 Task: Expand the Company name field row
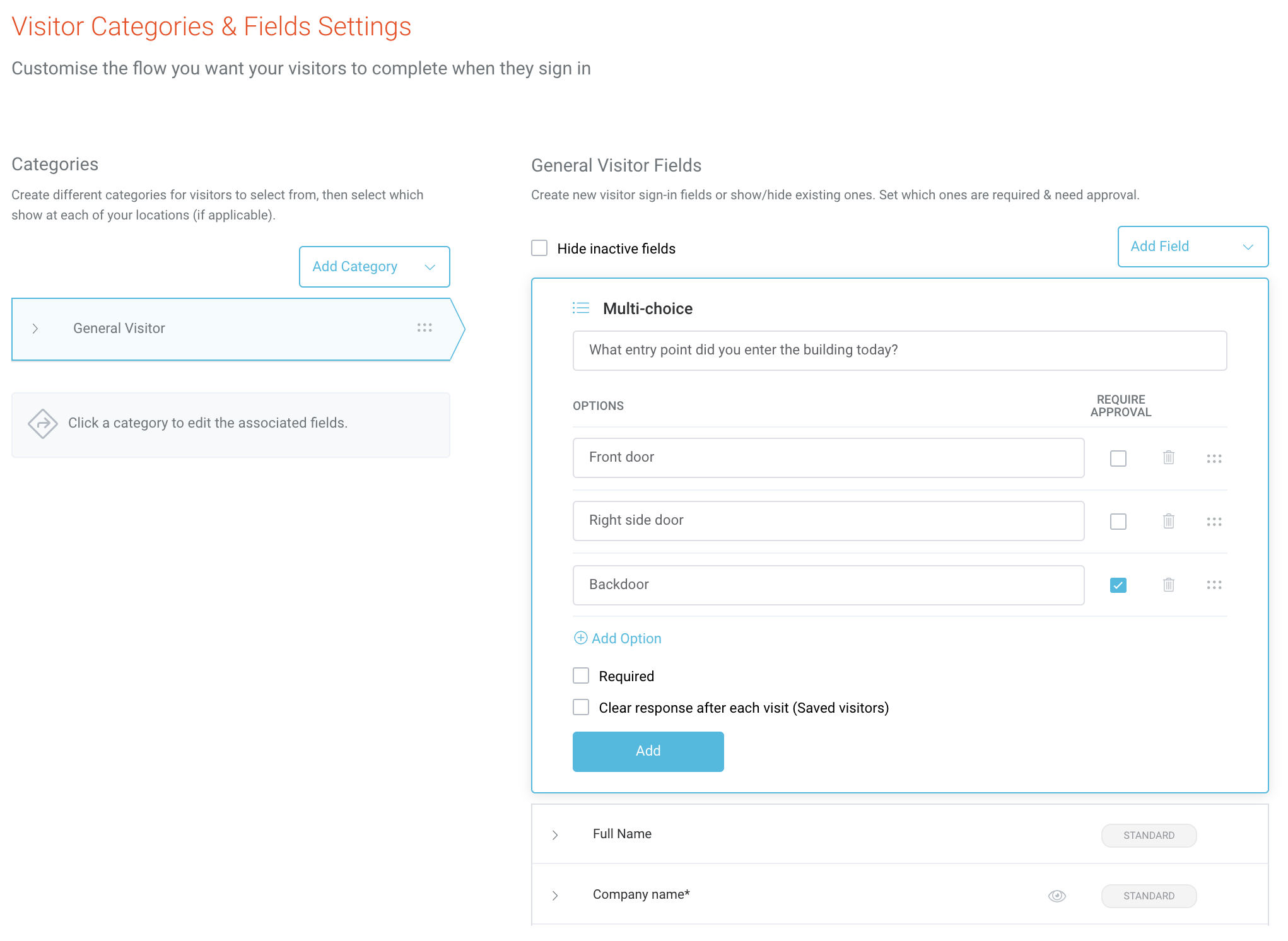[555, 895]
